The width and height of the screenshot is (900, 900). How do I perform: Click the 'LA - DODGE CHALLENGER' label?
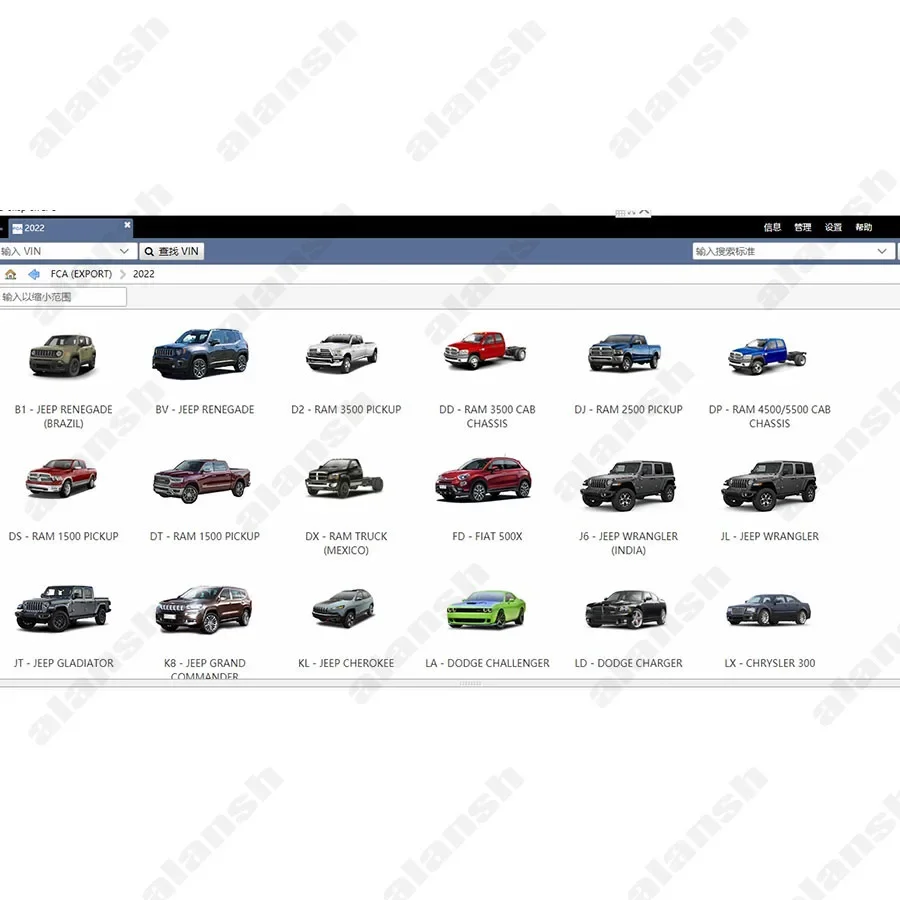click(x=487, y=663)
